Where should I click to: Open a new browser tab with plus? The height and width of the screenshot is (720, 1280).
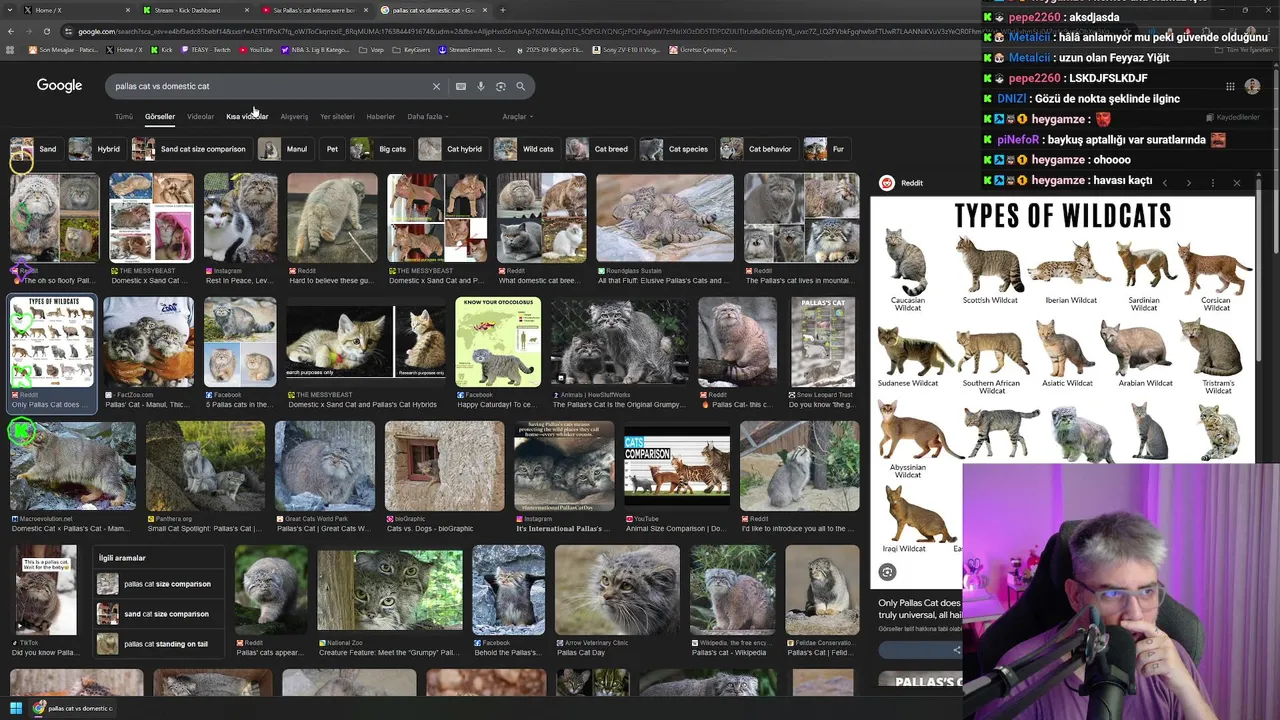pos(502,10)
